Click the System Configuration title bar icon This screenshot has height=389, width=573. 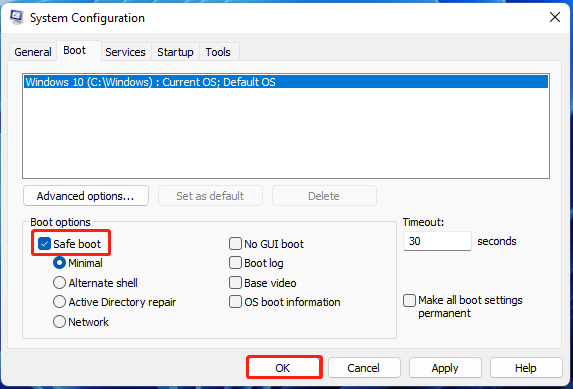click(16, 17)
